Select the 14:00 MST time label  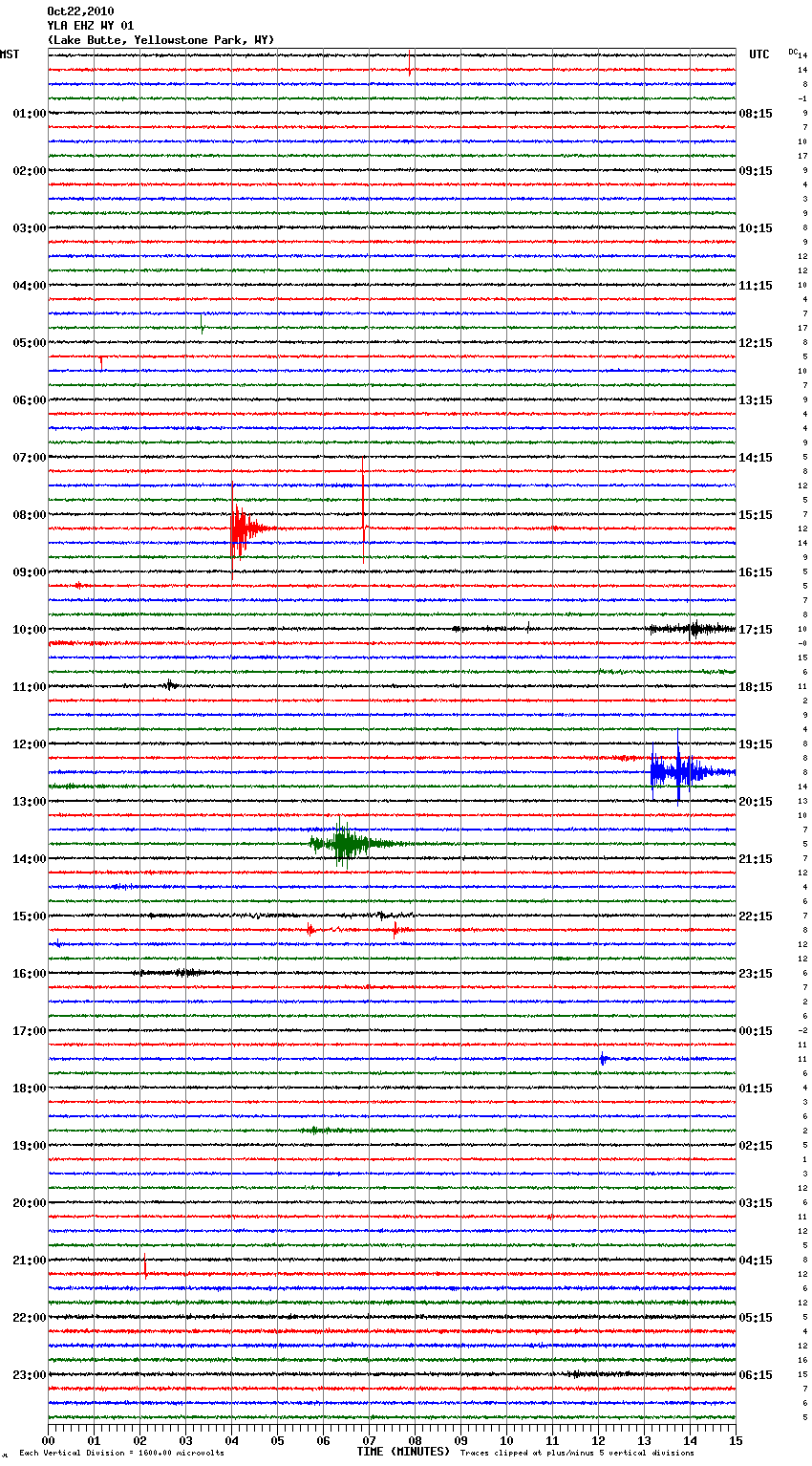[x=30, y=859]
